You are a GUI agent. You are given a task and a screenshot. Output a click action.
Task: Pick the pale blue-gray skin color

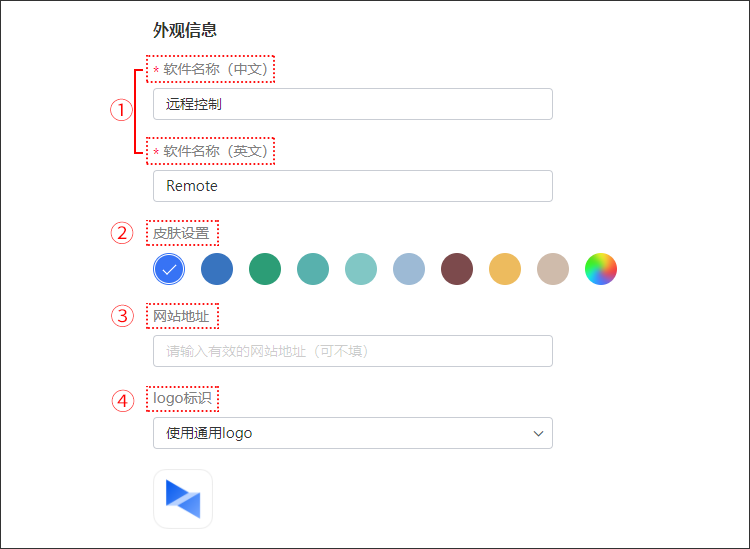point(409,269)
